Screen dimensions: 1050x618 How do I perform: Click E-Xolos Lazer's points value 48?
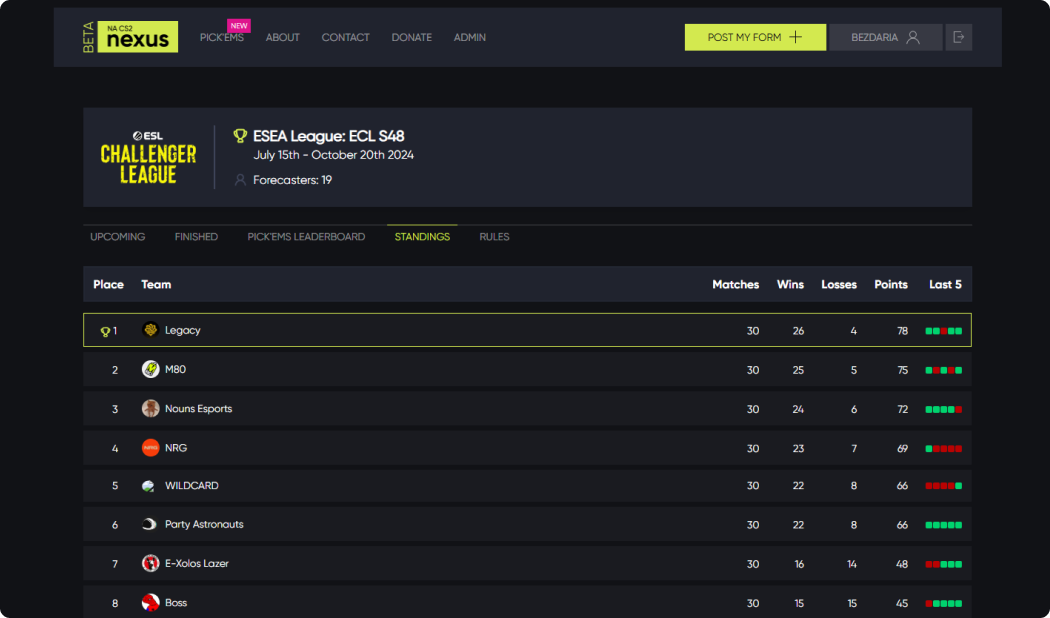point(902,564)
